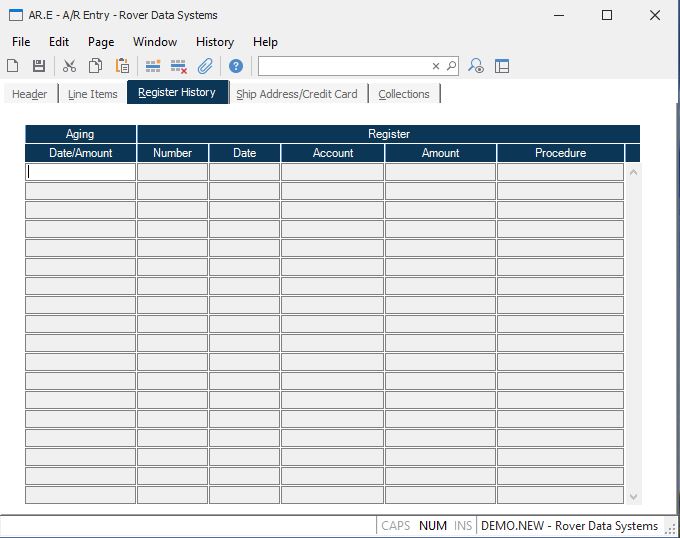This screenshot has height=538, width=680.
Task: Click the layout panel icon in toolbar
Action: tap(502, 66)
